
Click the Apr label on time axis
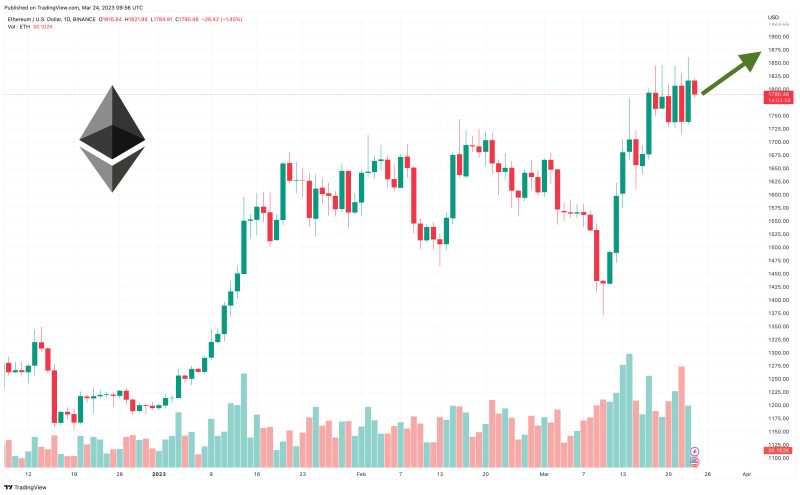[x=746, y=474]
